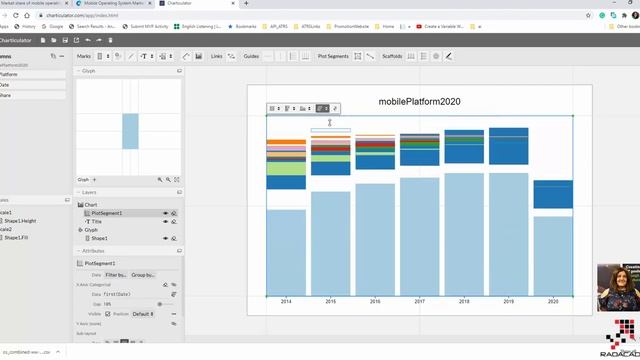Collapse the Layers panel with minus icon

coord(79,192)
